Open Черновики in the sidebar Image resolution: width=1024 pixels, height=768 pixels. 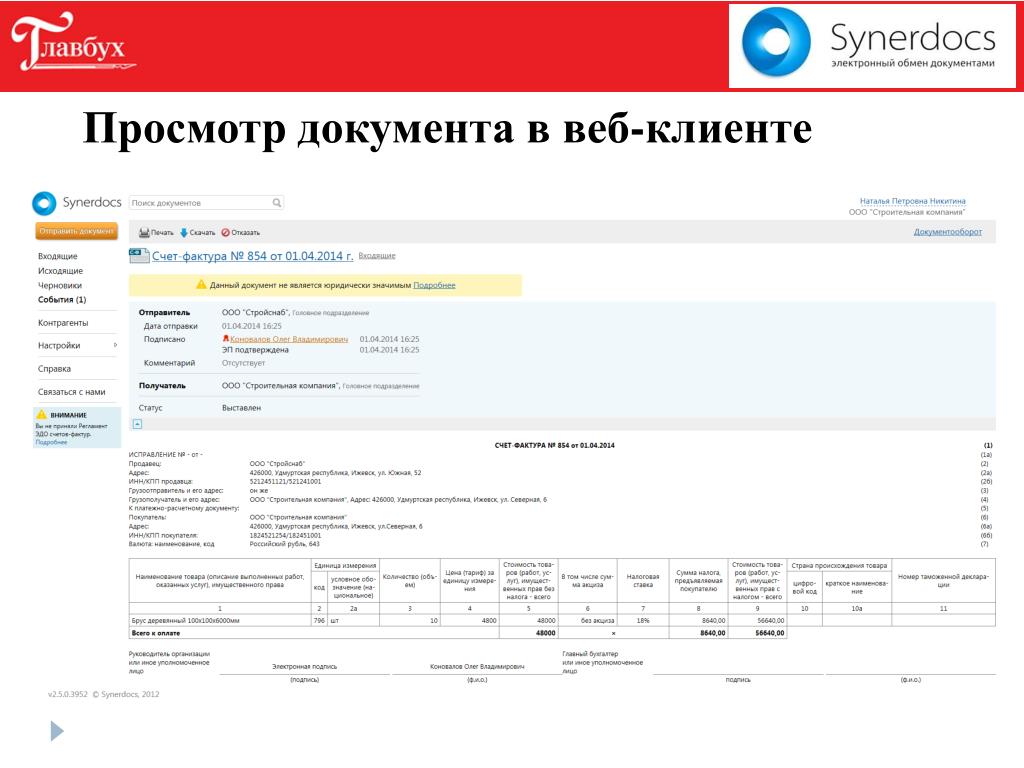59,285
